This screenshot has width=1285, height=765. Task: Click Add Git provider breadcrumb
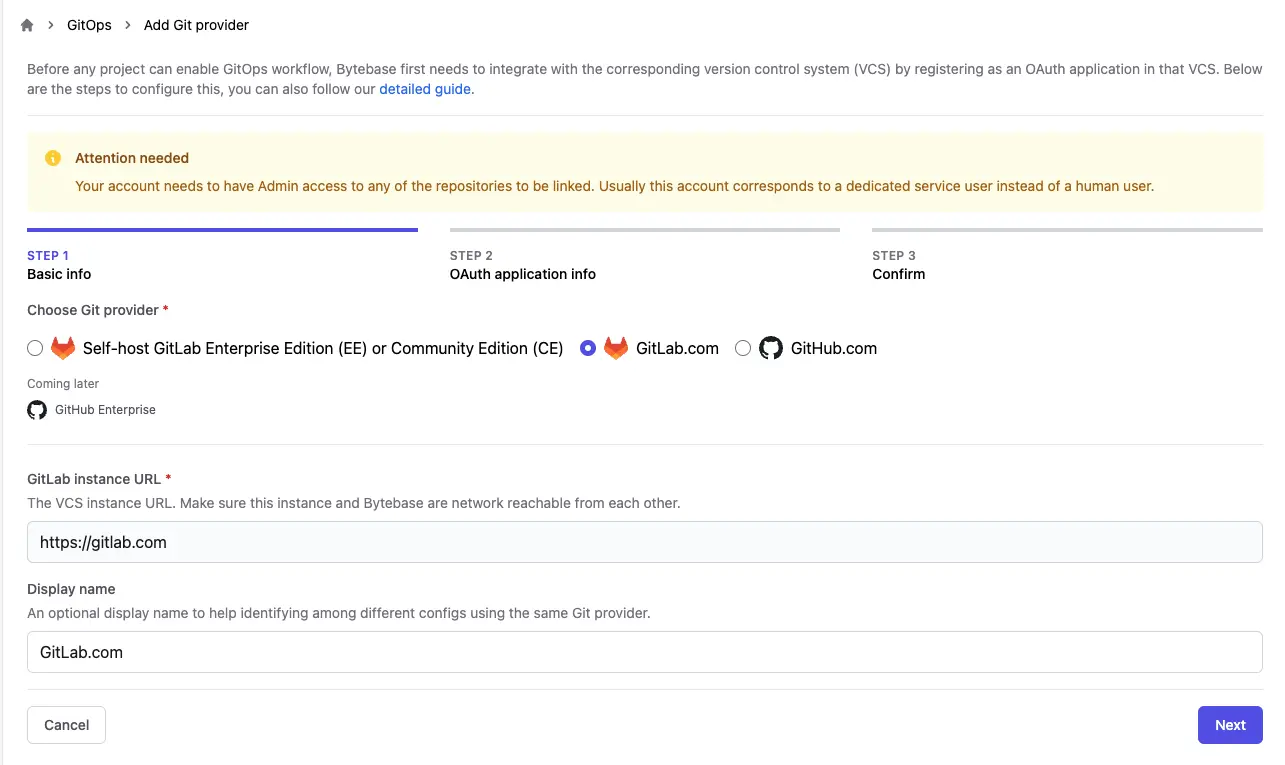pos(196,25)
